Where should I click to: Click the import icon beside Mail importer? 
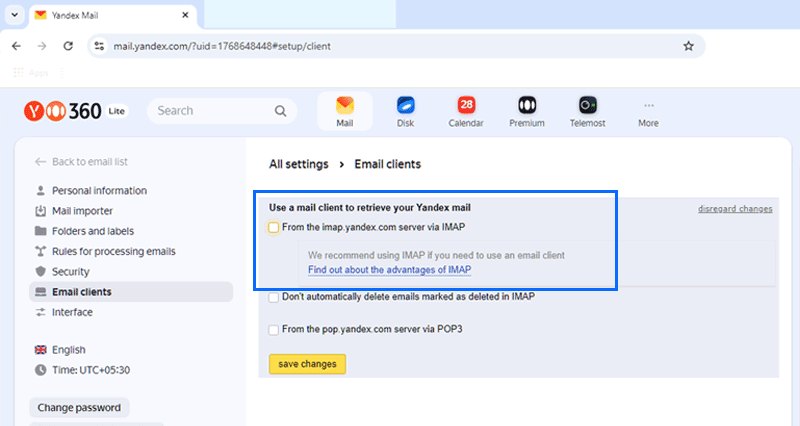click(x=40, y=211)
